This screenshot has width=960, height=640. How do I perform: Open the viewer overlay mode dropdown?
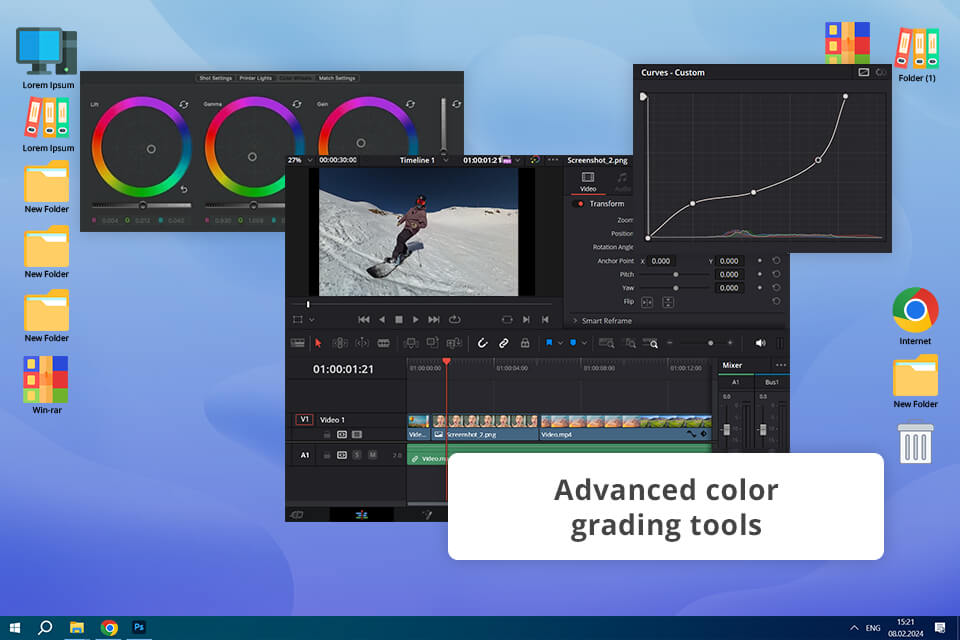pyautogui.click(x=312, y=320)
